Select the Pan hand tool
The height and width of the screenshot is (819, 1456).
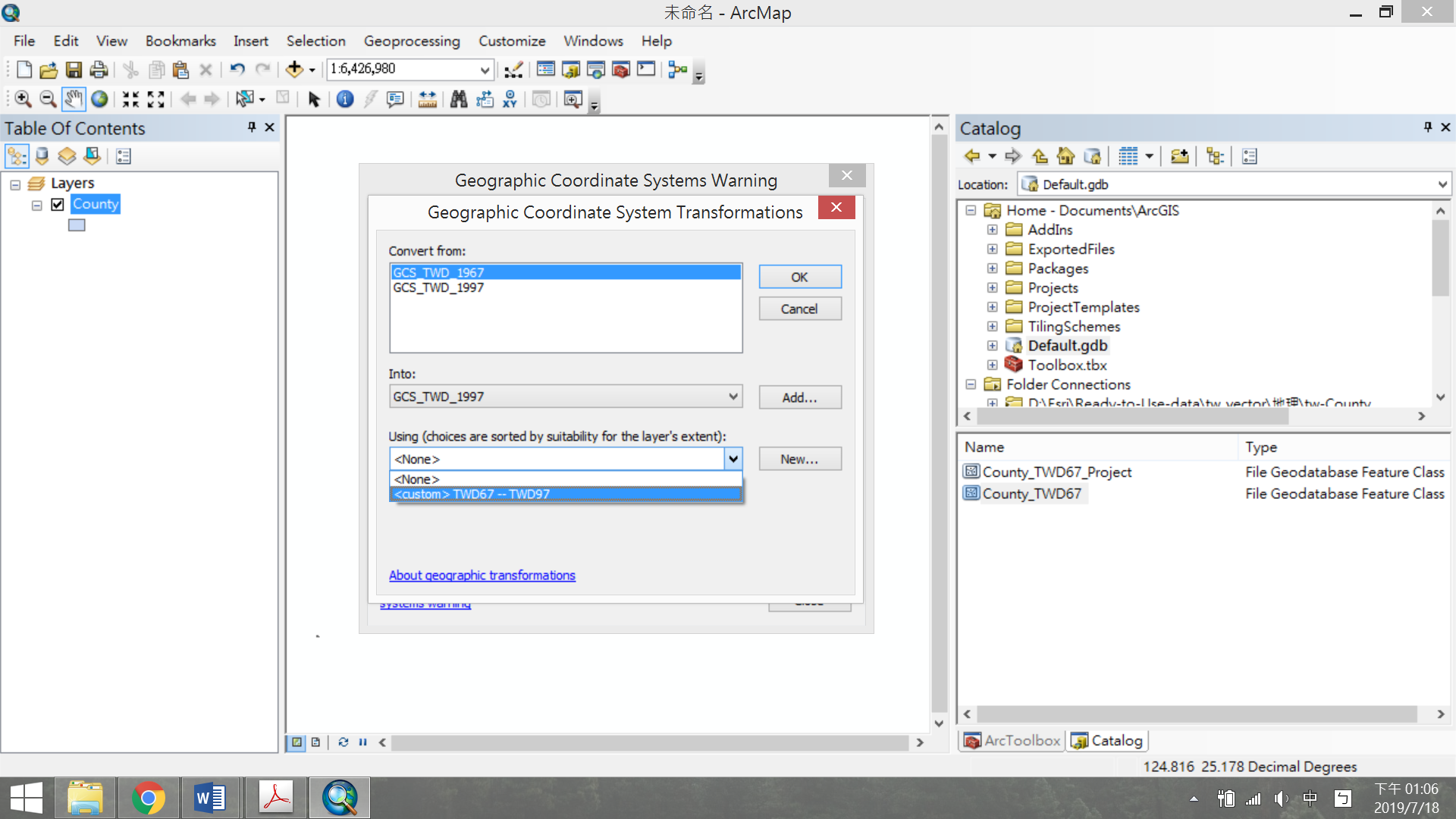74,99
